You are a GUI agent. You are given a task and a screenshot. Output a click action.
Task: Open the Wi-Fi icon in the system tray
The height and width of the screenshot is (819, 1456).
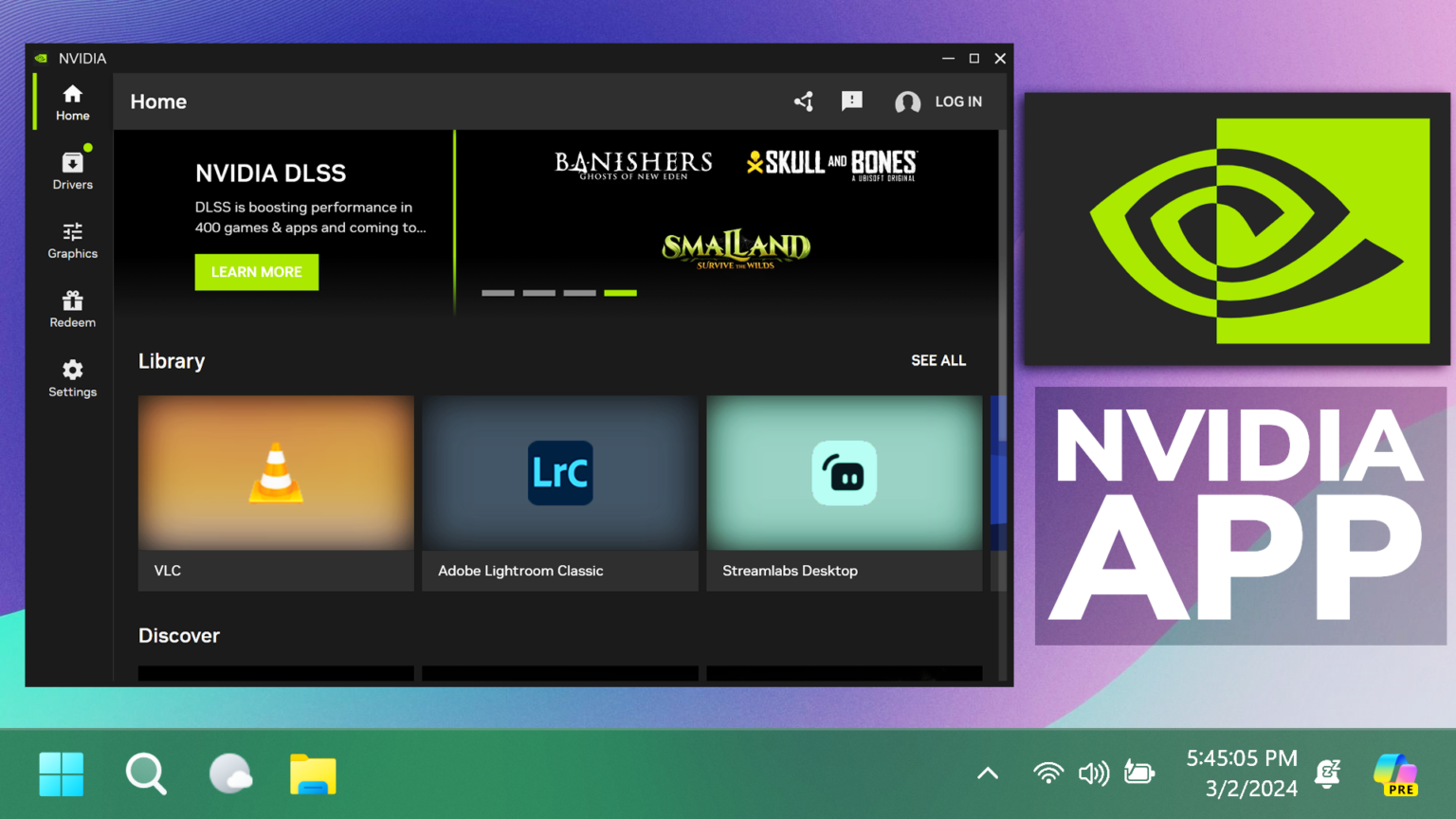pos(1047,773)
